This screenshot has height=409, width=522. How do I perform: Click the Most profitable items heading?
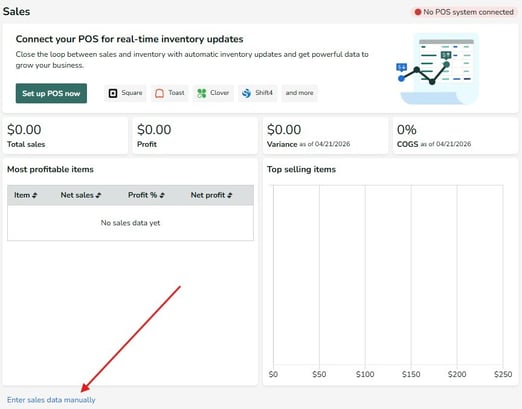tap(50, 169)
